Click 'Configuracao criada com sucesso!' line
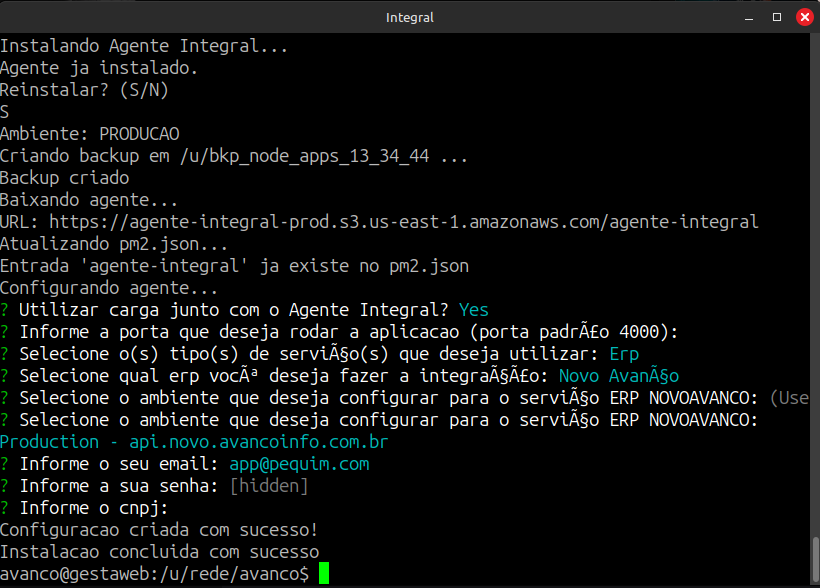This screenshot has height=588, width=820. 159,529
